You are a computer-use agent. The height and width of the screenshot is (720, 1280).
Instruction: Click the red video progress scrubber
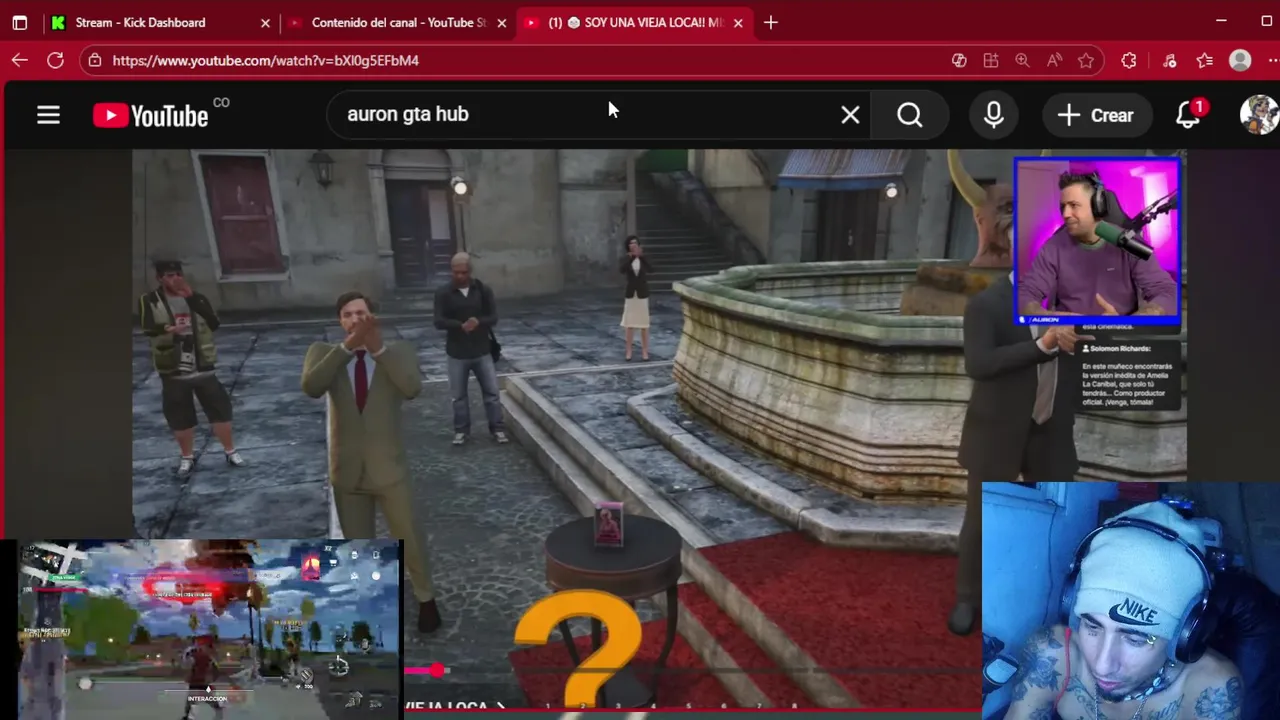437,670
